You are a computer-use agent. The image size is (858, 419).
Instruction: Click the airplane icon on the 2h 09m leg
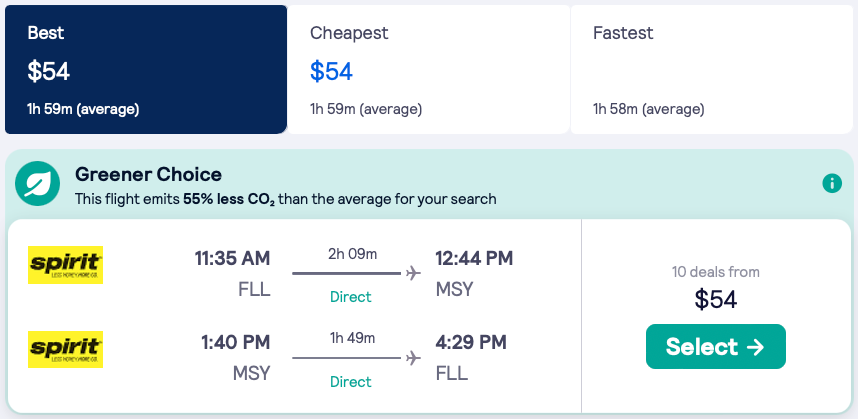tap(413, 274)
